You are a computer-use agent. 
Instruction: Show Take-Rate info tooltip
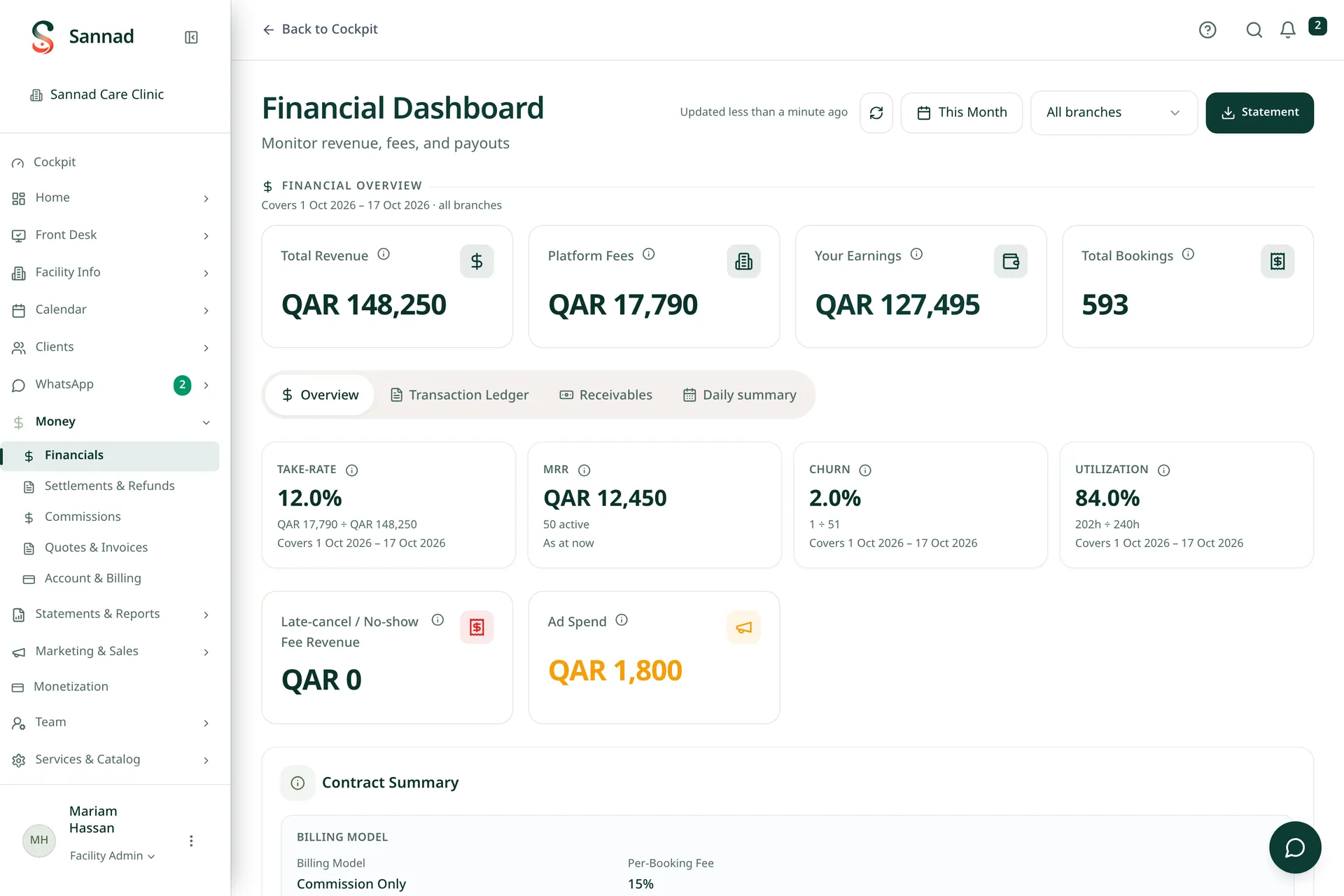[x=352, y=470]
